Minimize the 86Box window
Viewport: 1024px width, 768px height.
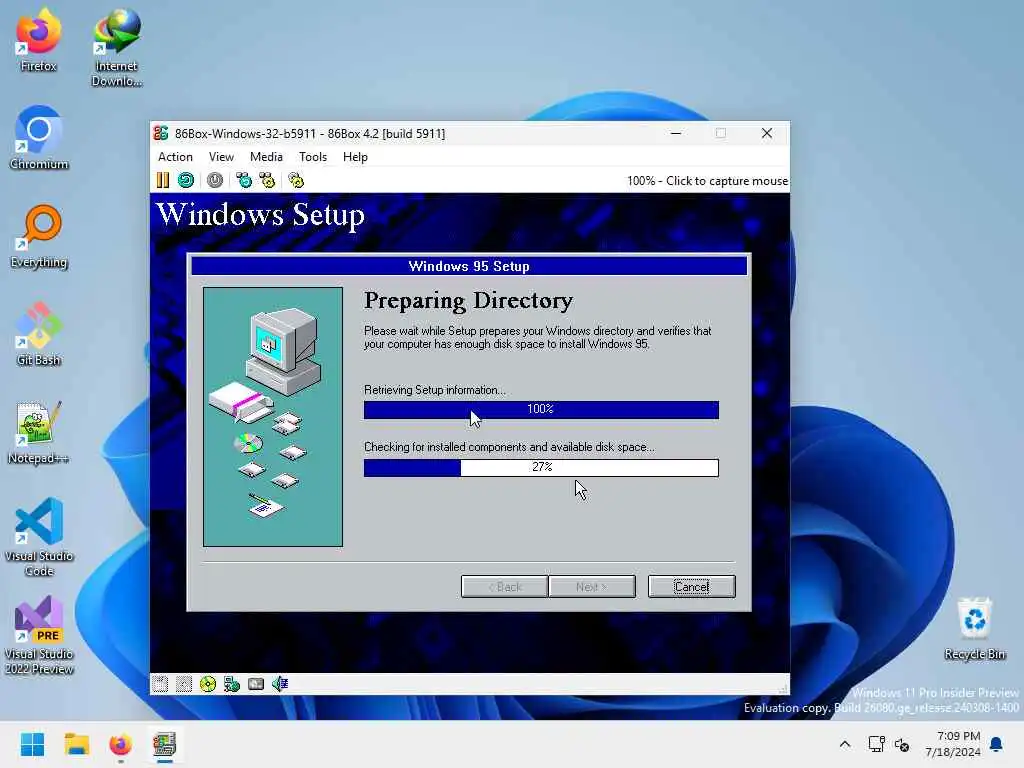tap(676, 133)
